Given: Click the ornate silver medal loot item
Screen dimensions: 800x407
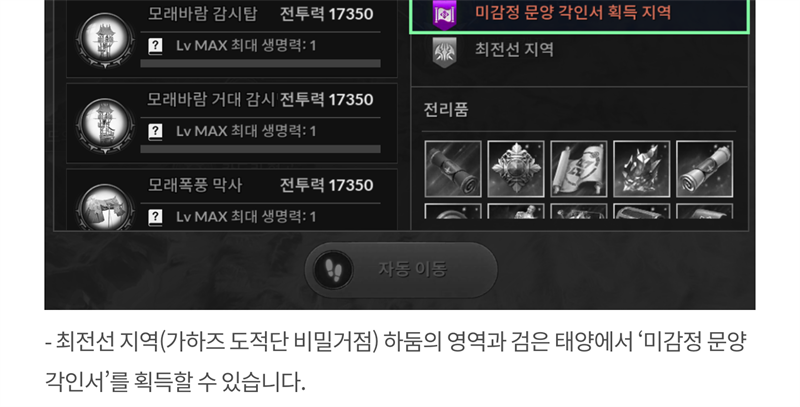Looking at the screenshot, I should point(516,169).
